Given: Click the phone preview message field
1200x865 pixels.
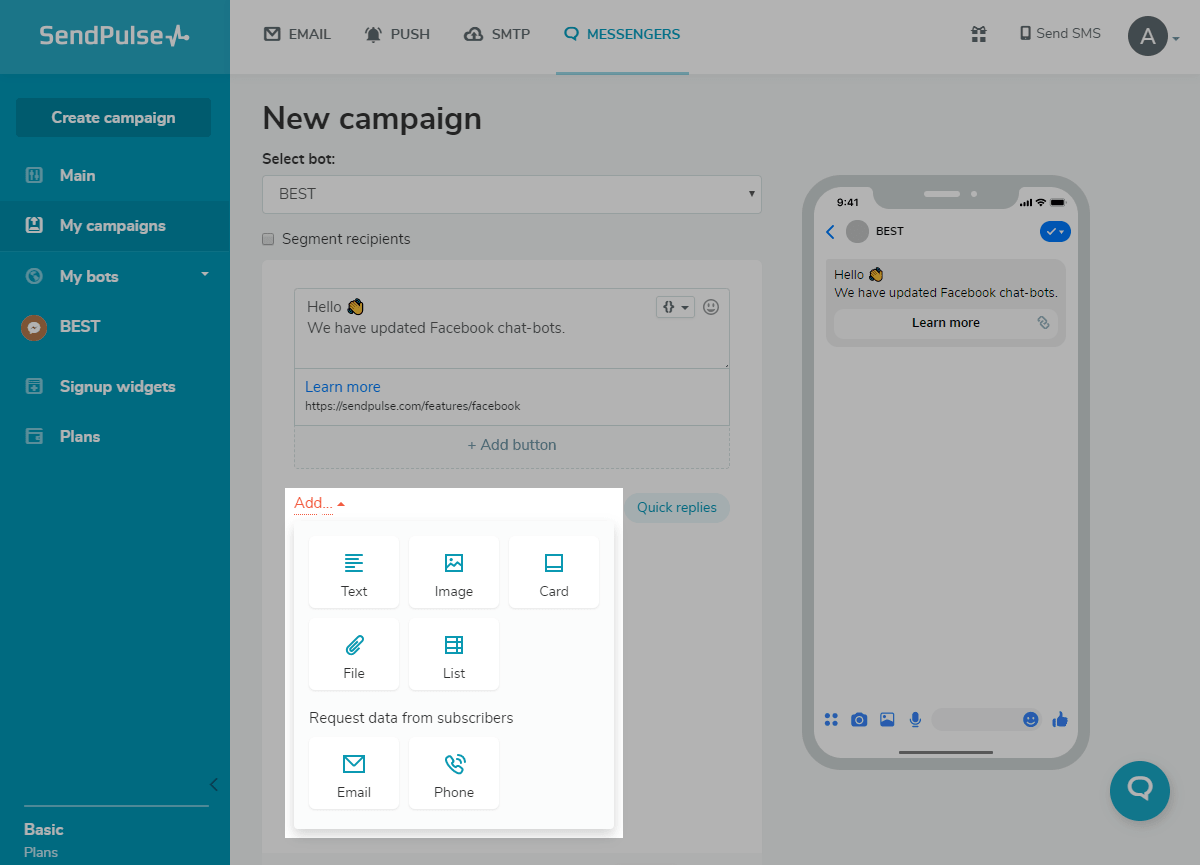Looking at the screenshot, I should [x=988, y=719].
